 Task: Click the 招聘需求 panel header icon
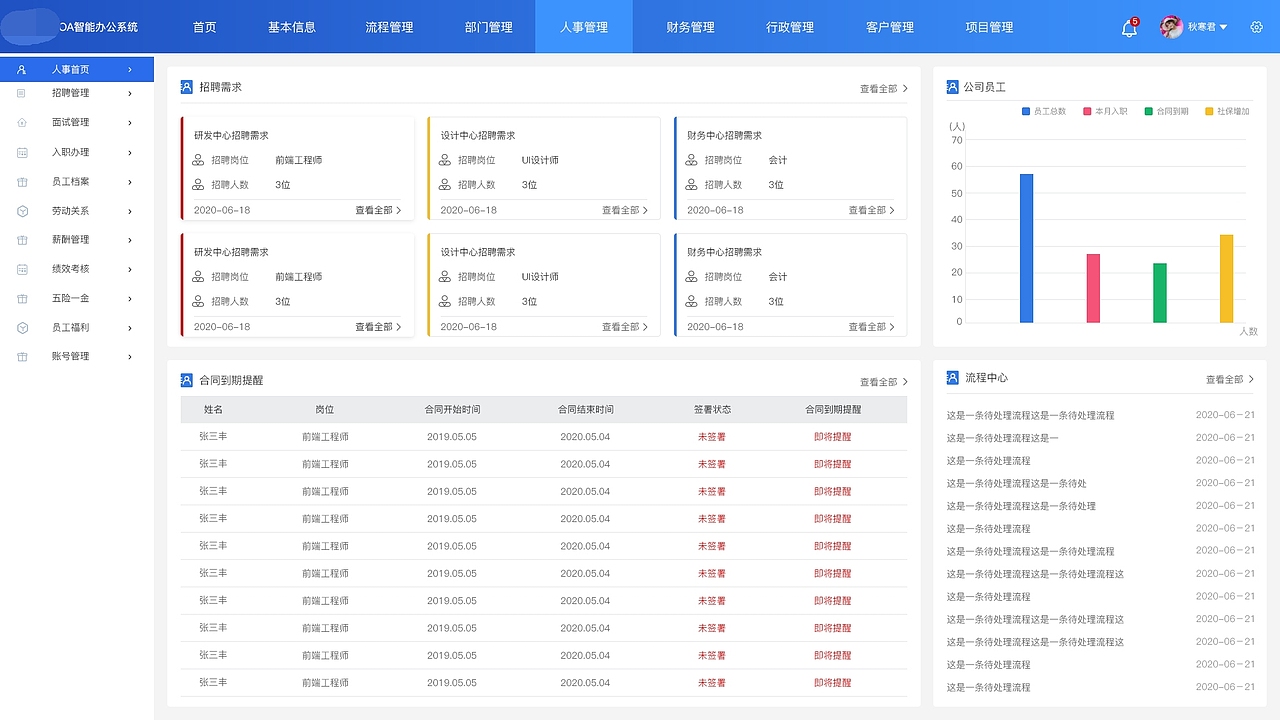click(186, 87)
